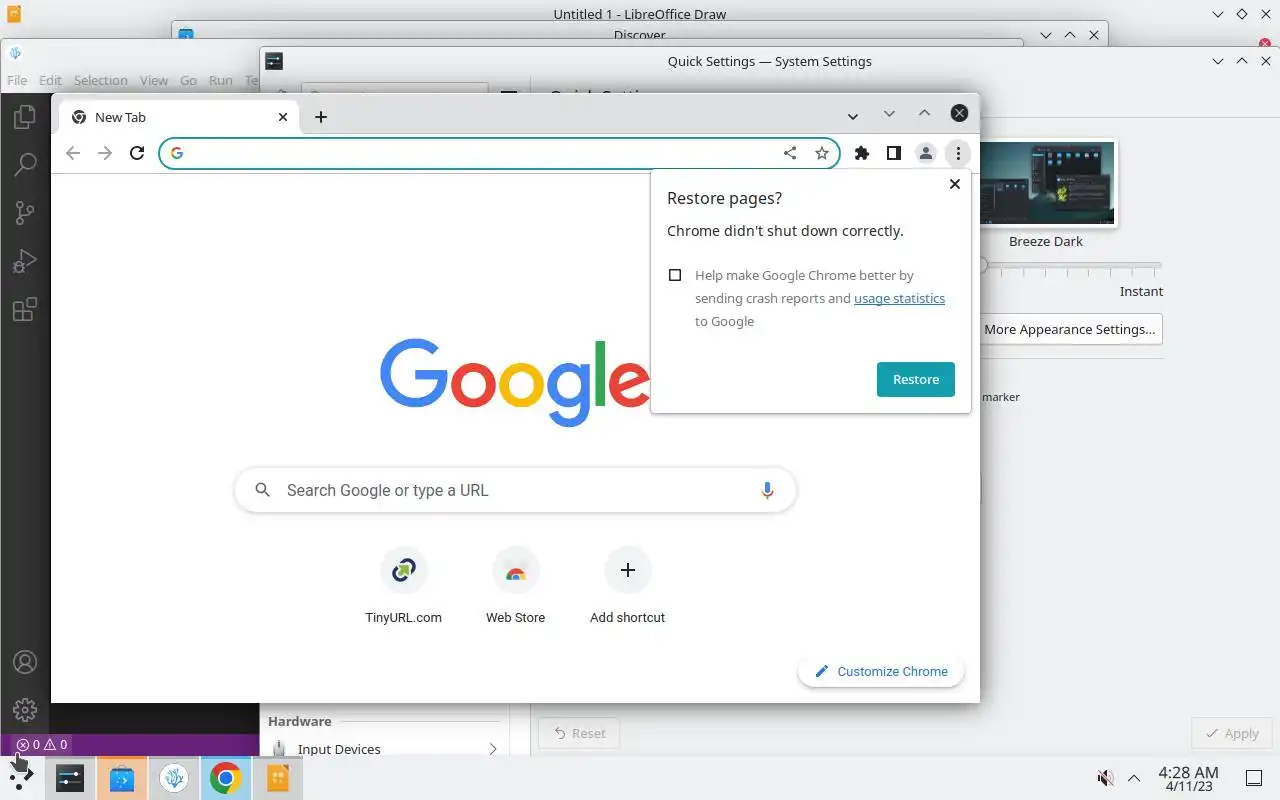Screen dimensions: 1280x800
Task: Open the Manage gear in the activity bar
Action: (x=25, y=710)
